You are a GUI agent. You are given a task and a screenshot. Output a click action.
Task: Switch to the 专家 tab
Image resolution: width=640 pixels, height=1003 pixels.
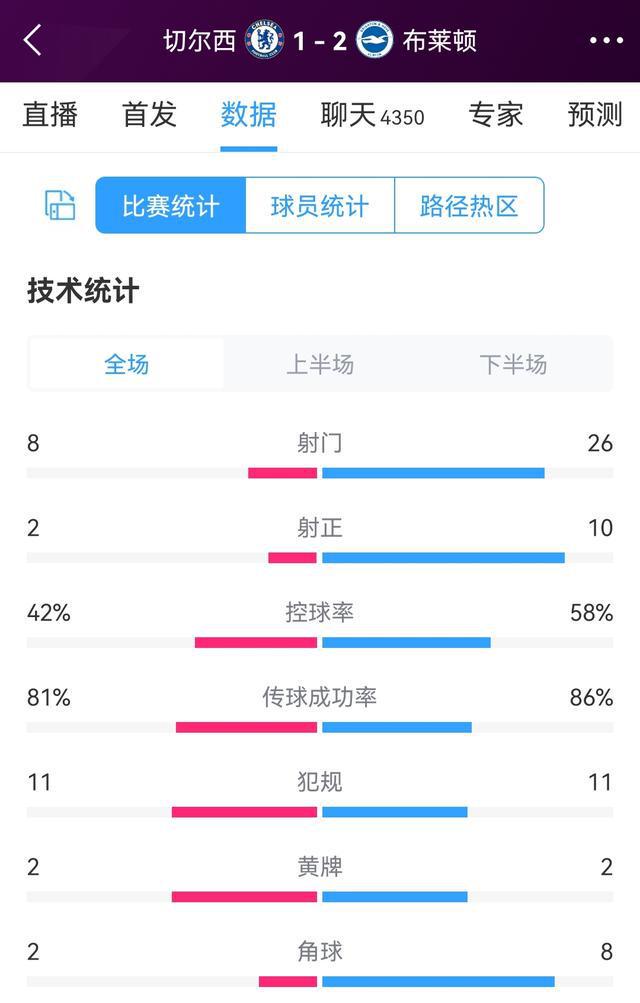click(496, 115)
